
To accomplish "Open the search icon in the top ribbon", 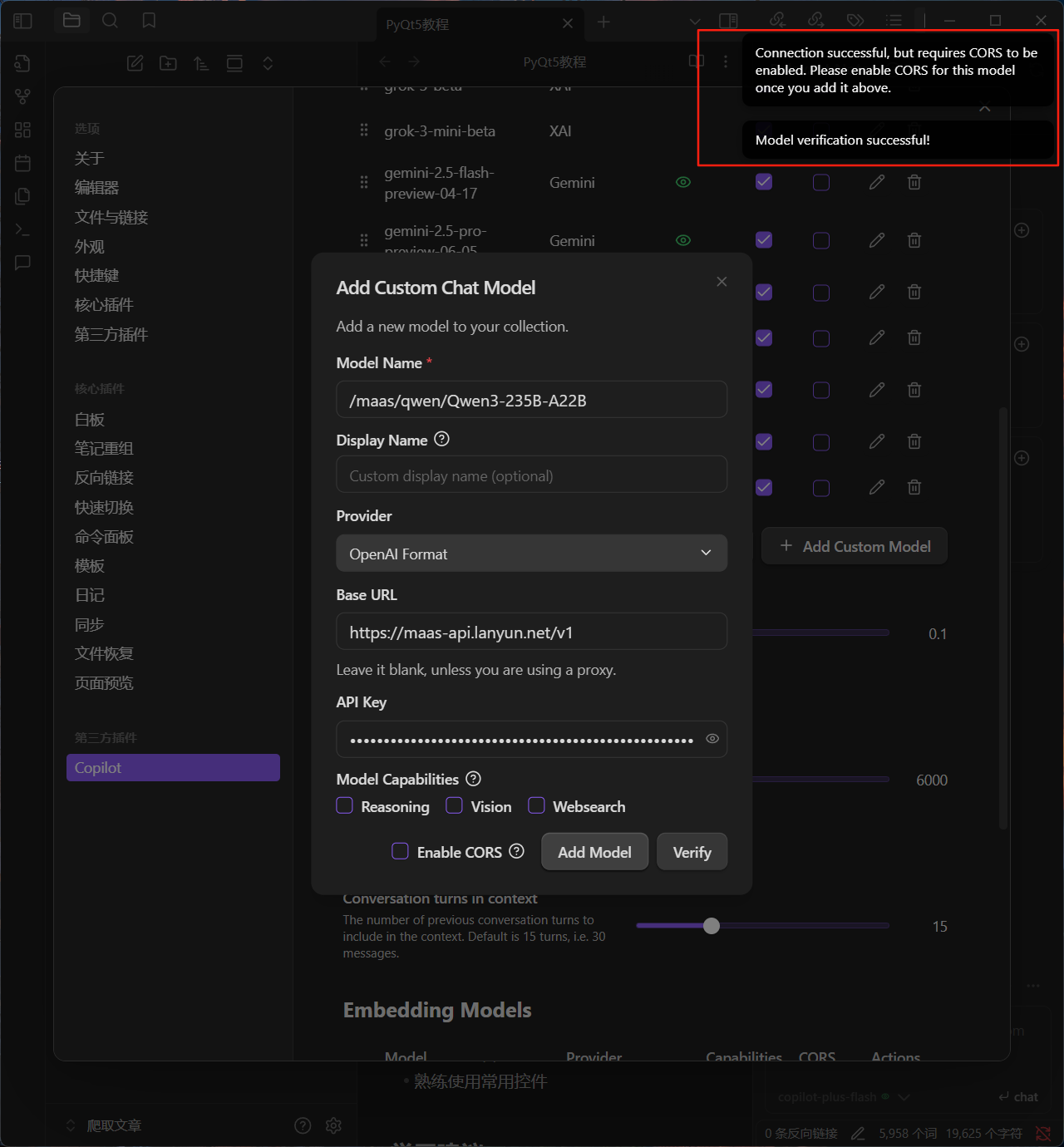I will 110,21.
